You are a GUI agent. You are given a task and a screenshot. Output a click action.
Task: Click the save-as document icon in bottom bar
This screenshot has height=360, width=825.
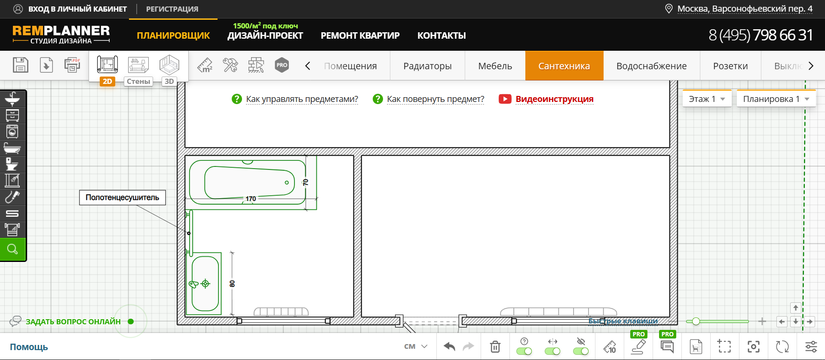click(696, 346)
